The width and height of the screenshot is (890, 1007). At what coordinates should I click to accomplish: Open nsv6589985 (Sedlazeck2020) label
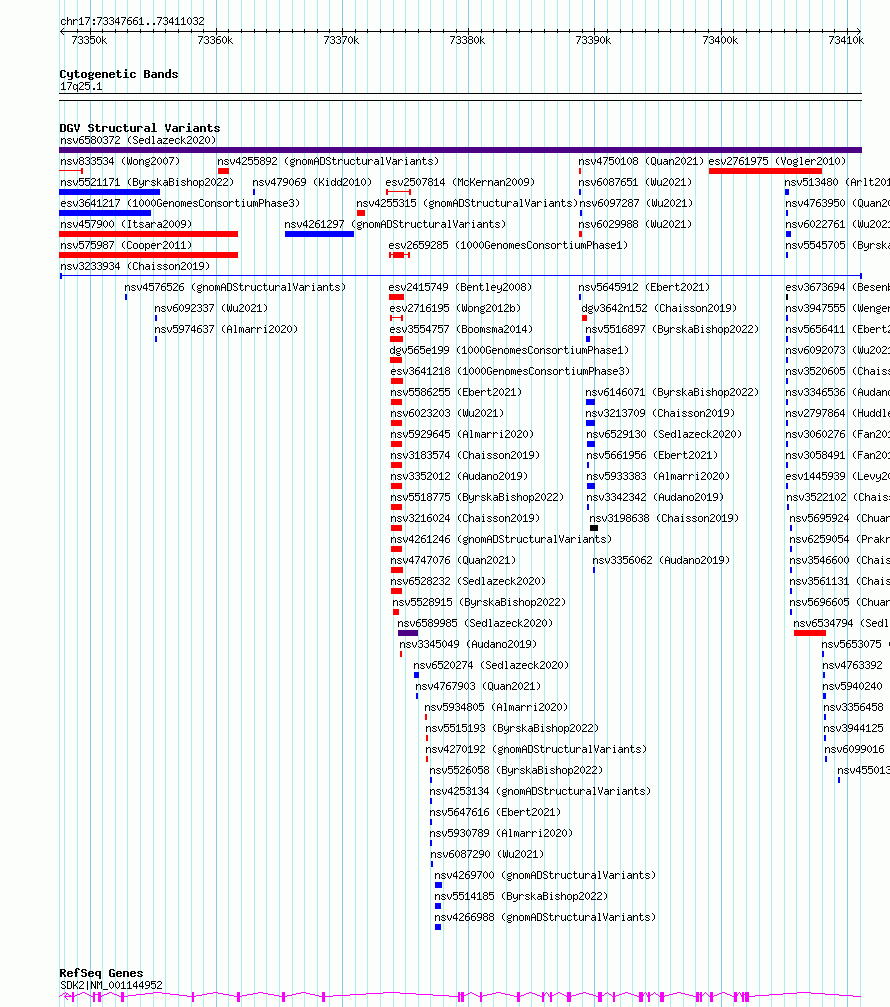475,624
